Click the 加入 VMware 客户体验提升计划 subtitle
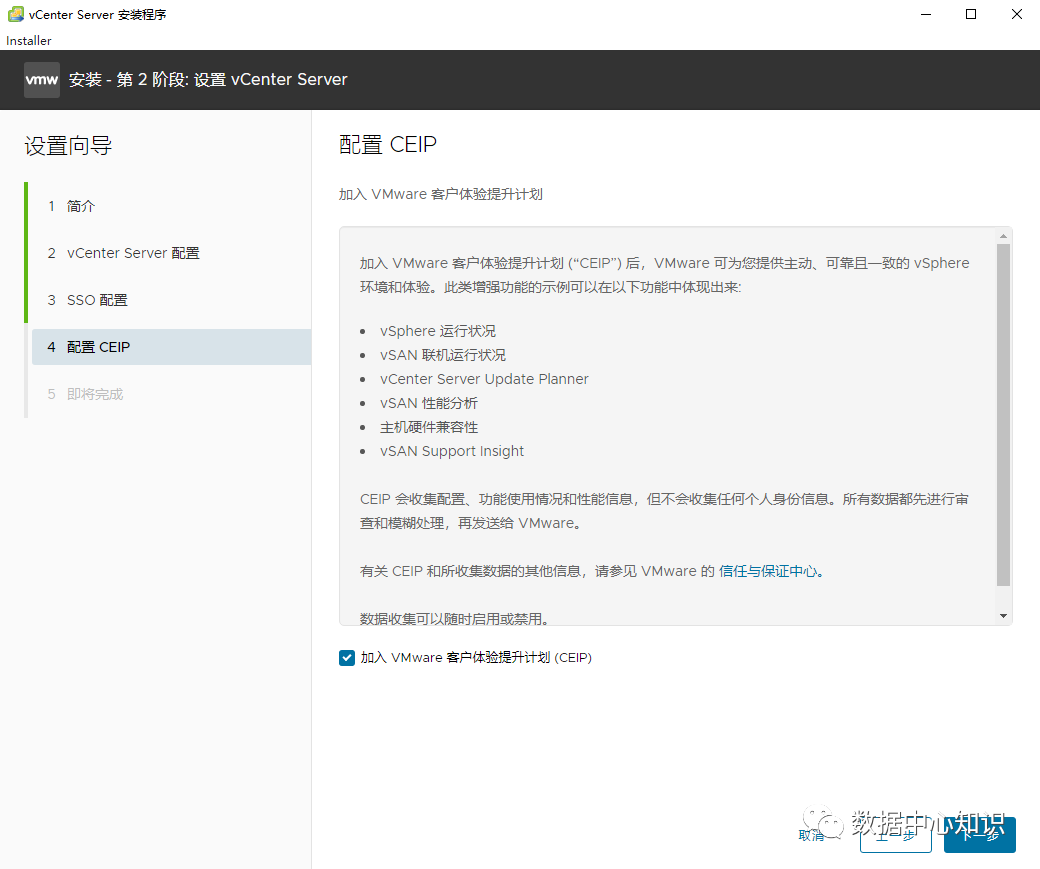The width and height of the screenshot is (1040, 869). click(440, 194)
